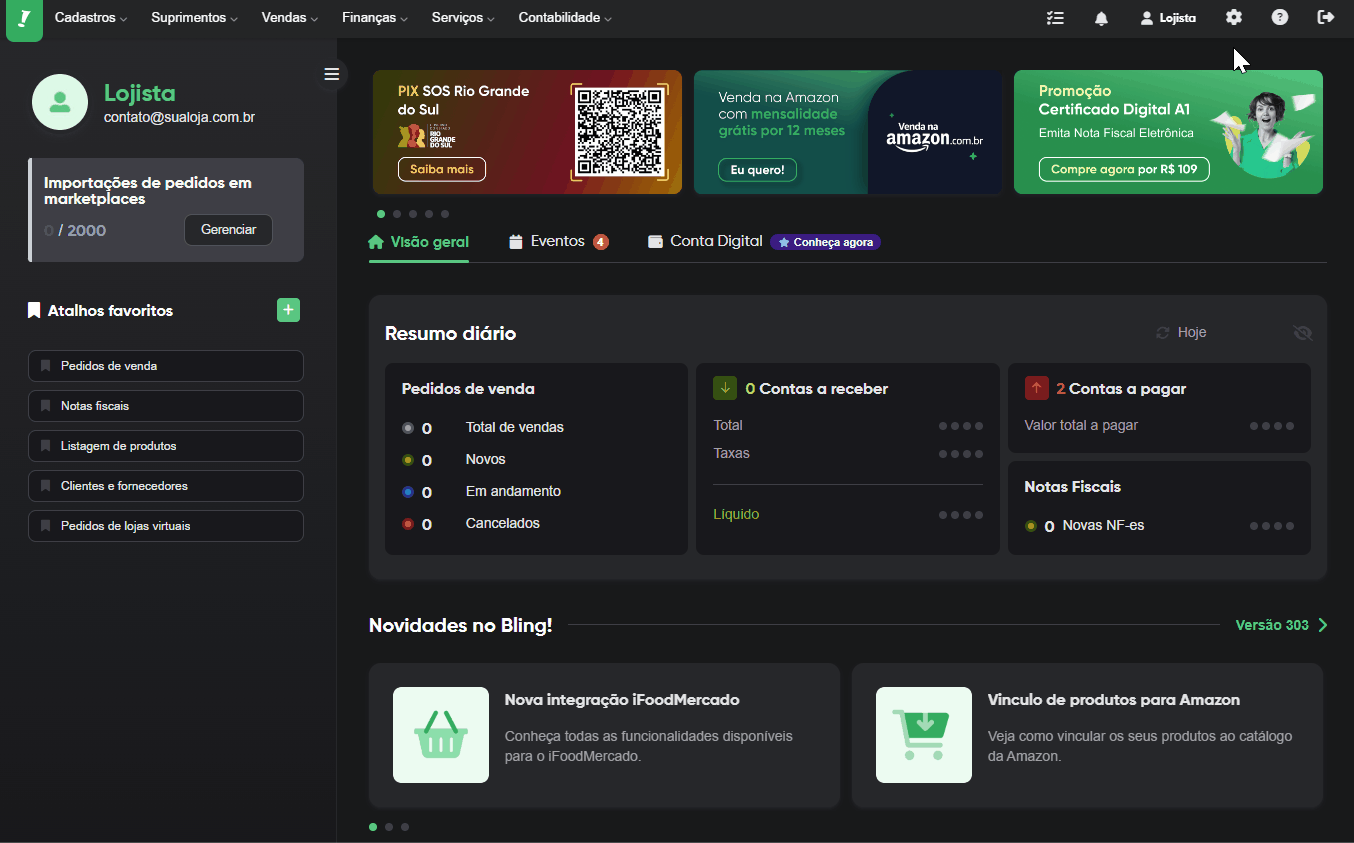Click the bookmark icon on Pedidos de venda shortcut
Image resolution: width=1354 pixels, height=843 pixels.
tap(46, 366)
